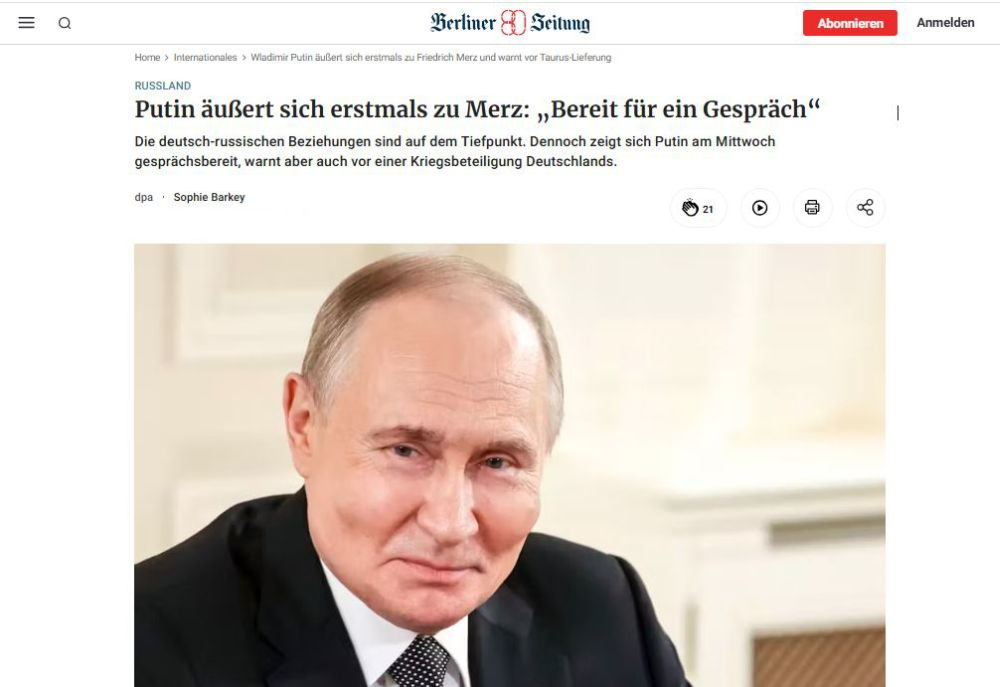
Task: Click the chevron after Internationales breadcrumb
Action: coord(244,57)
